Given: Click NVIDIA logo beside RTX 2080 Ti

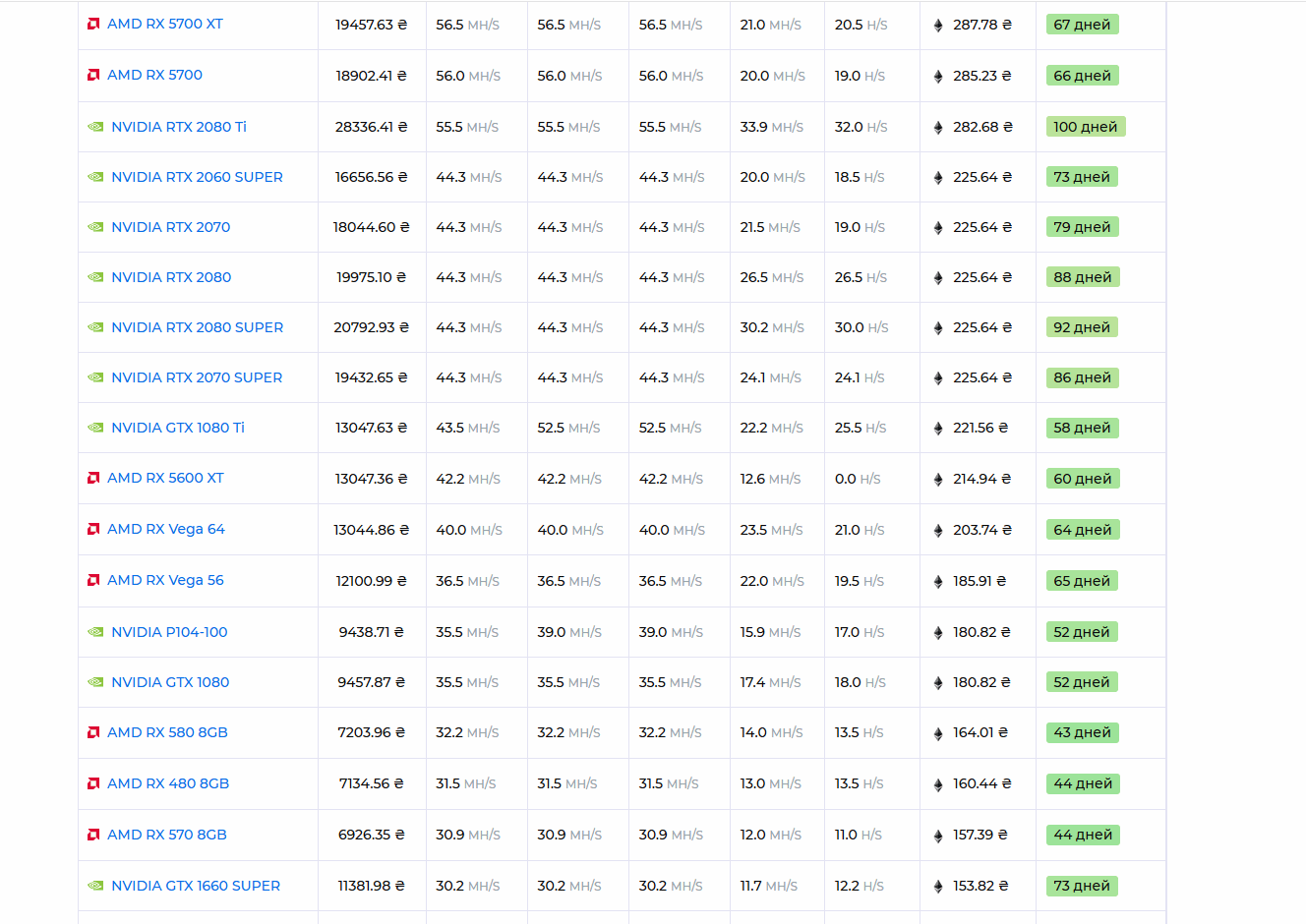Looking at the screenshot, I should tap(95, 127).
